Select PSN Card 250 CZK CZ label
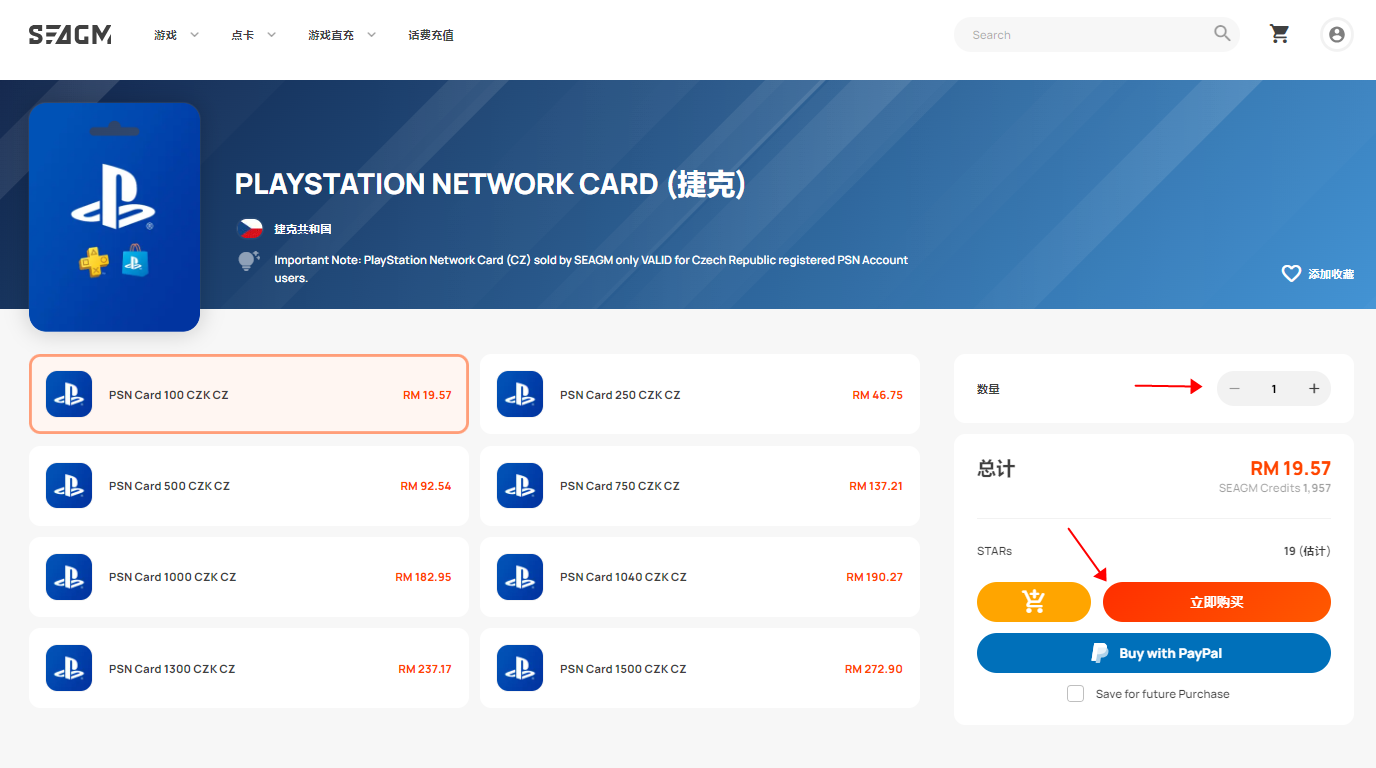The image size is (1376, 768). [x=620, y=395]
